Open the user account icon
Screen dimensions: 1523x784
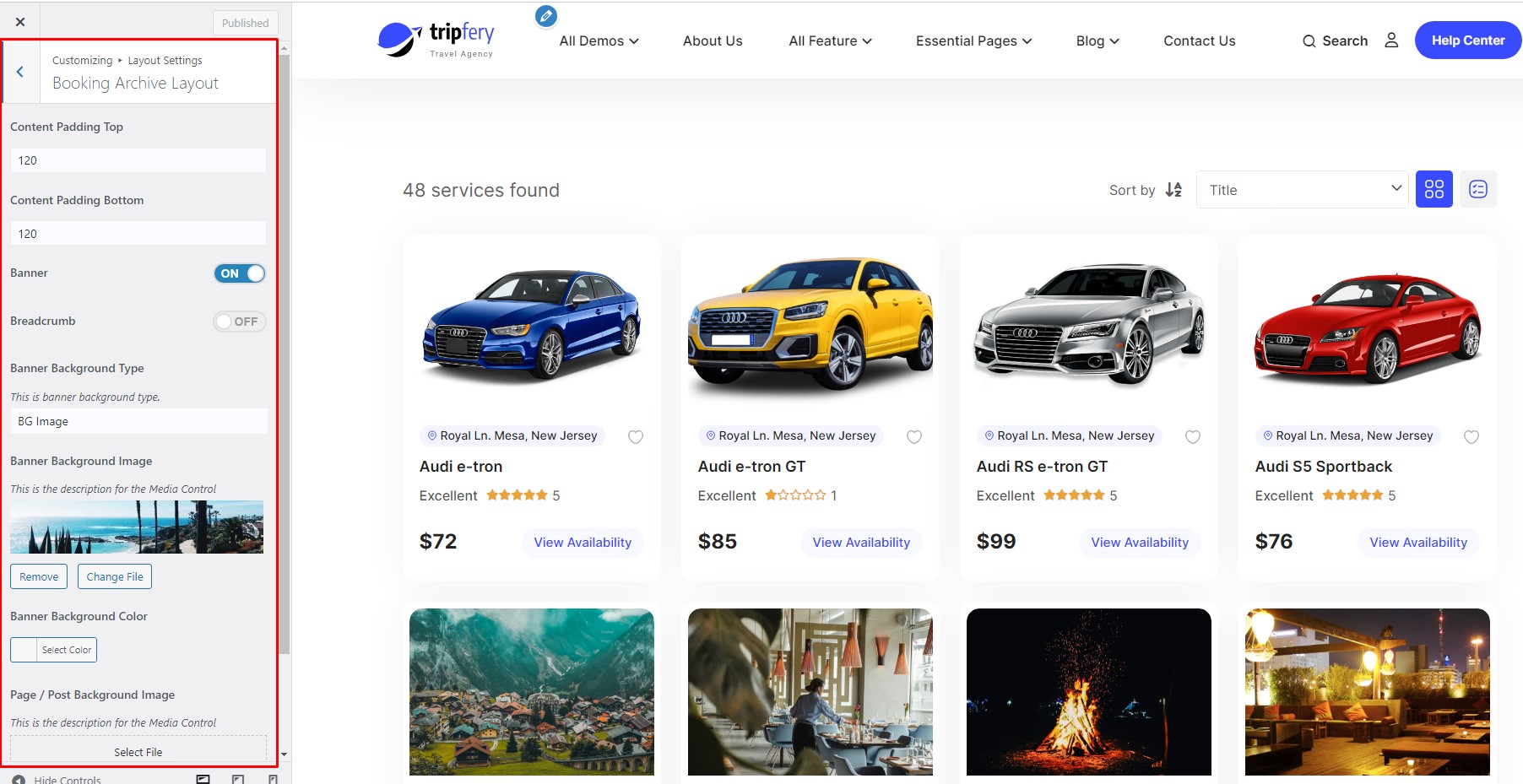click(1391, 41)
